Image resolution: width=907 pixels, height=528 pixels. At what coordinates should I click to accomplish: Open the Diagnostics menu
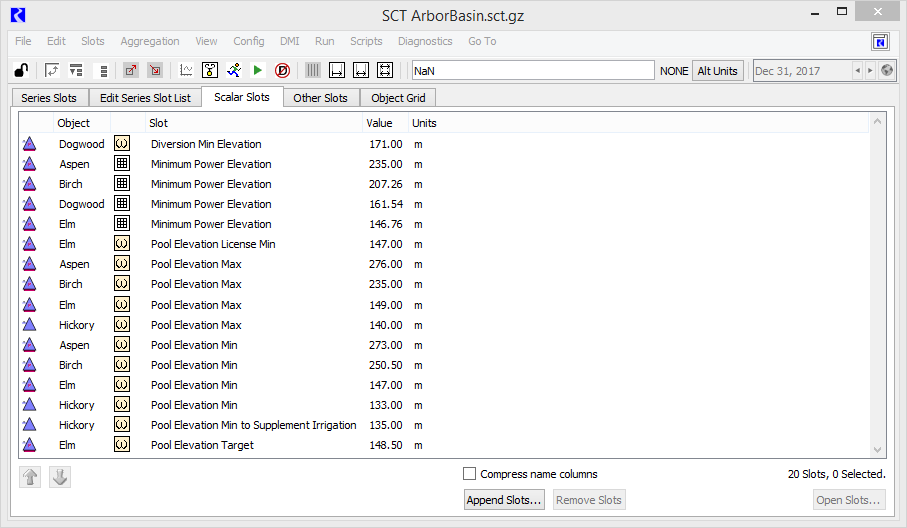[x=425, y=42]
